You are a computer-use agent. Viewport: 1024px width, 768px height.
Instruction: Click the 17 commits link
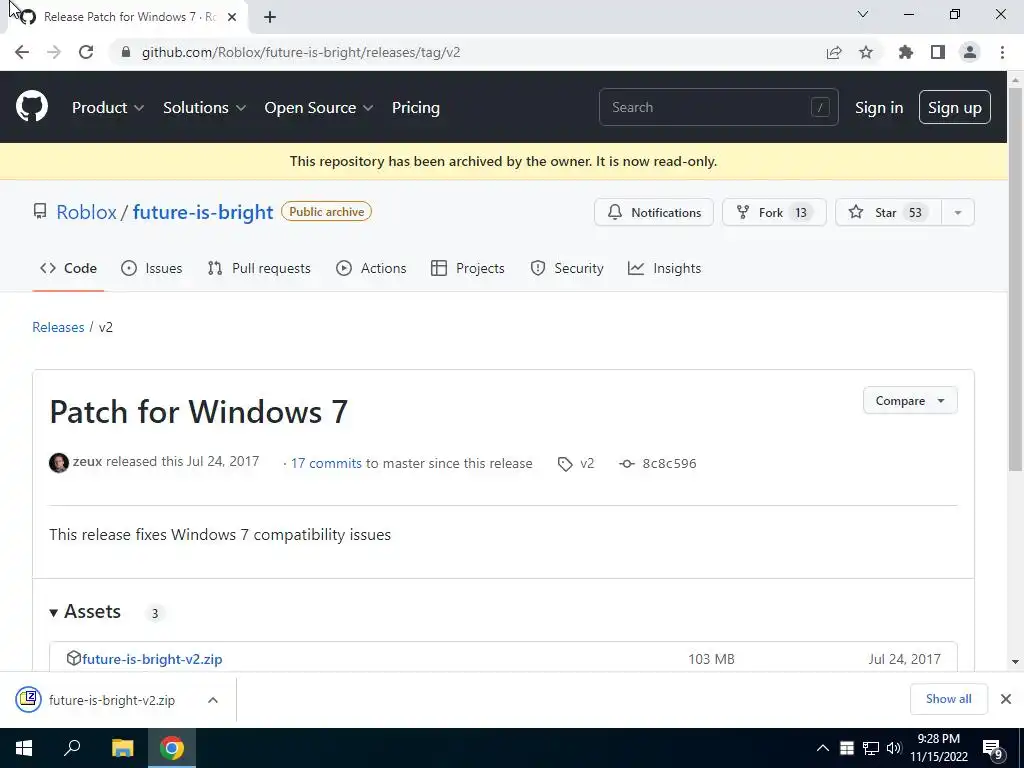326,464
